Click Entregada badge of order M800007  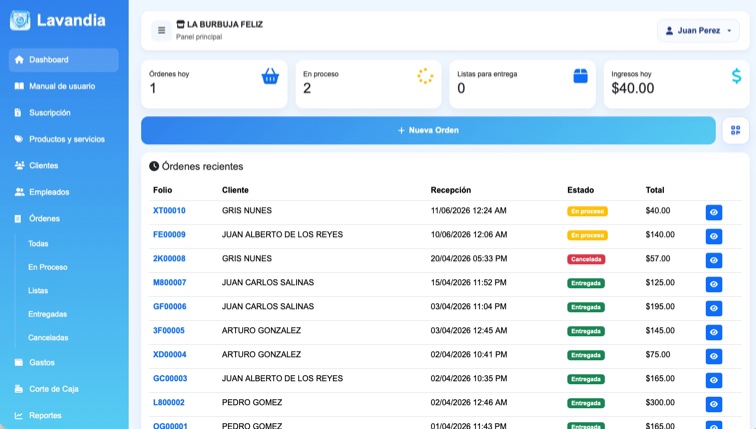click(x=586, y=283)
